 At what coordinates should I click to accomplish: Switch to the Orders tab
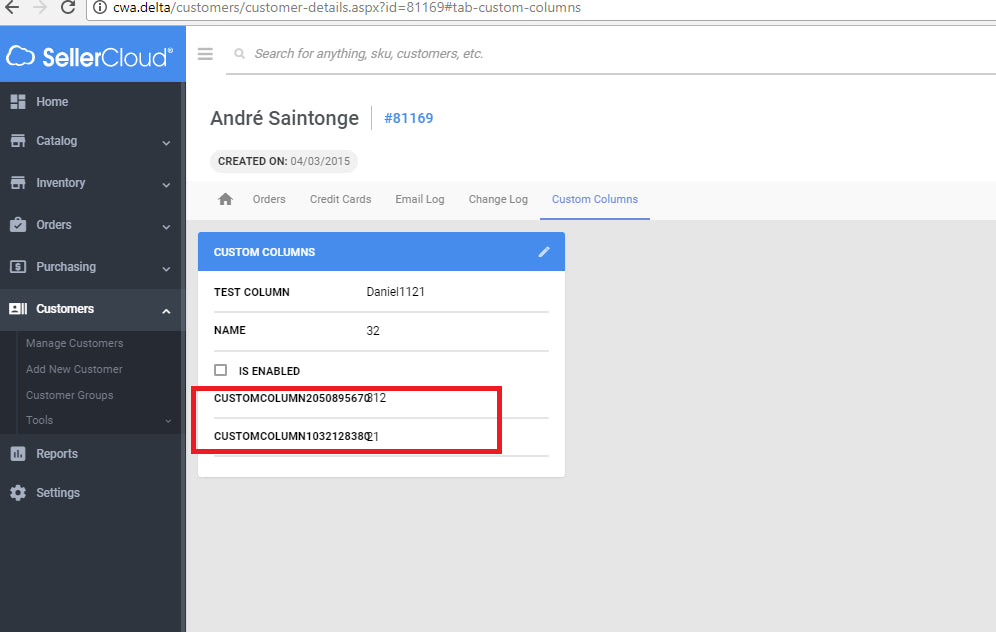click(269, 199)
